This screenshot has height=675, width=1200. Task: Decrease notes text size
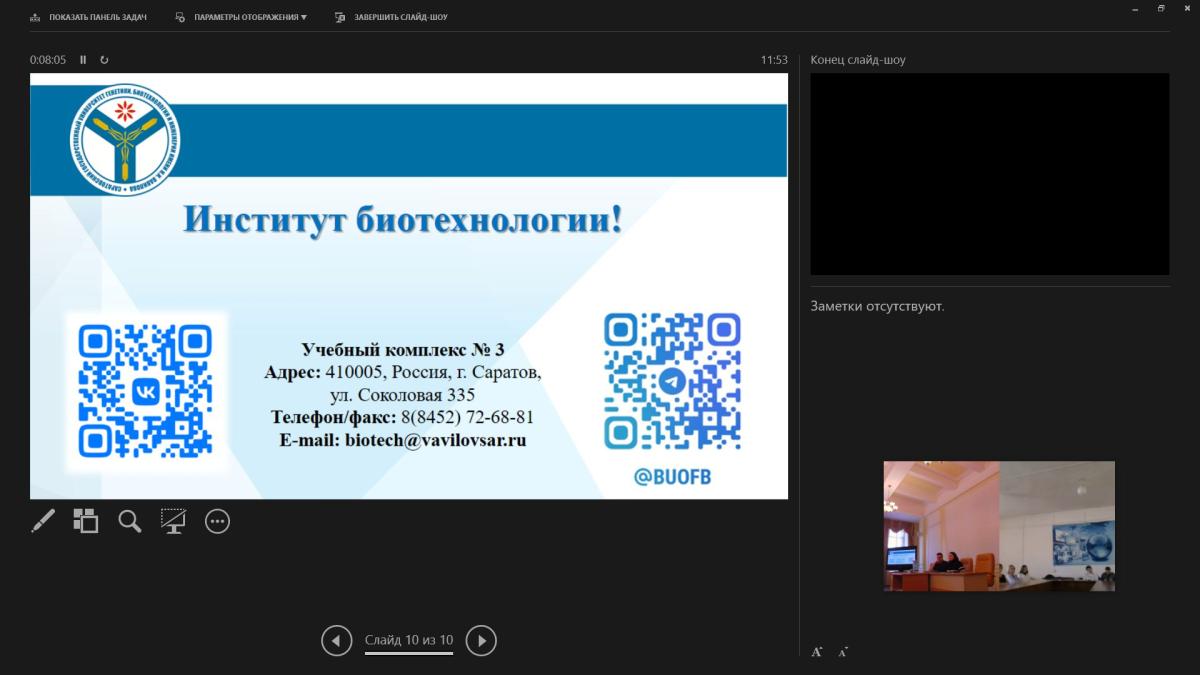[843, 652]
